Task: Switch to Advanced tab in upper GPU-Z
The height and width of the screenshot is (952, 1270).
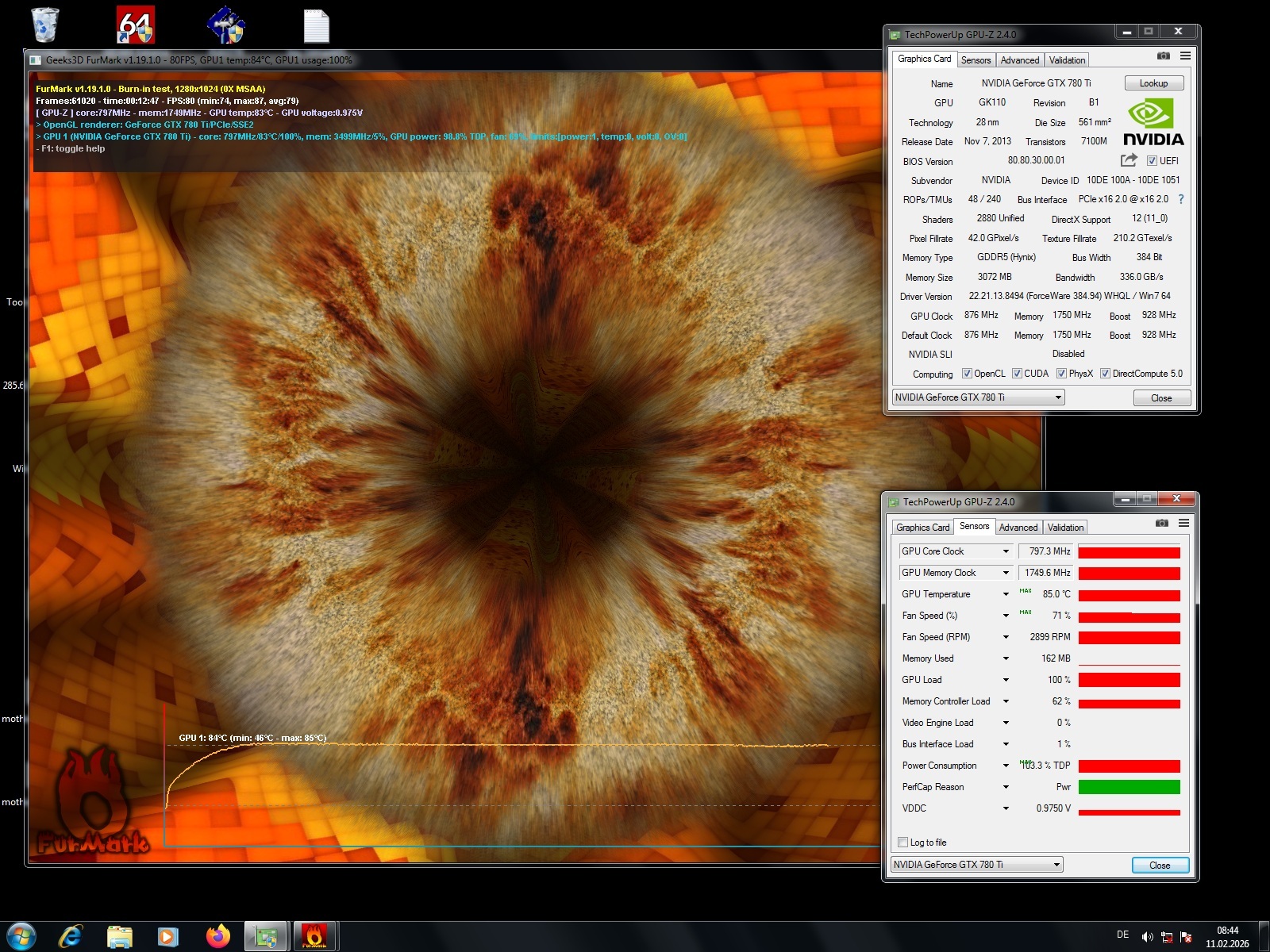Action: [x=1019, y=60]
